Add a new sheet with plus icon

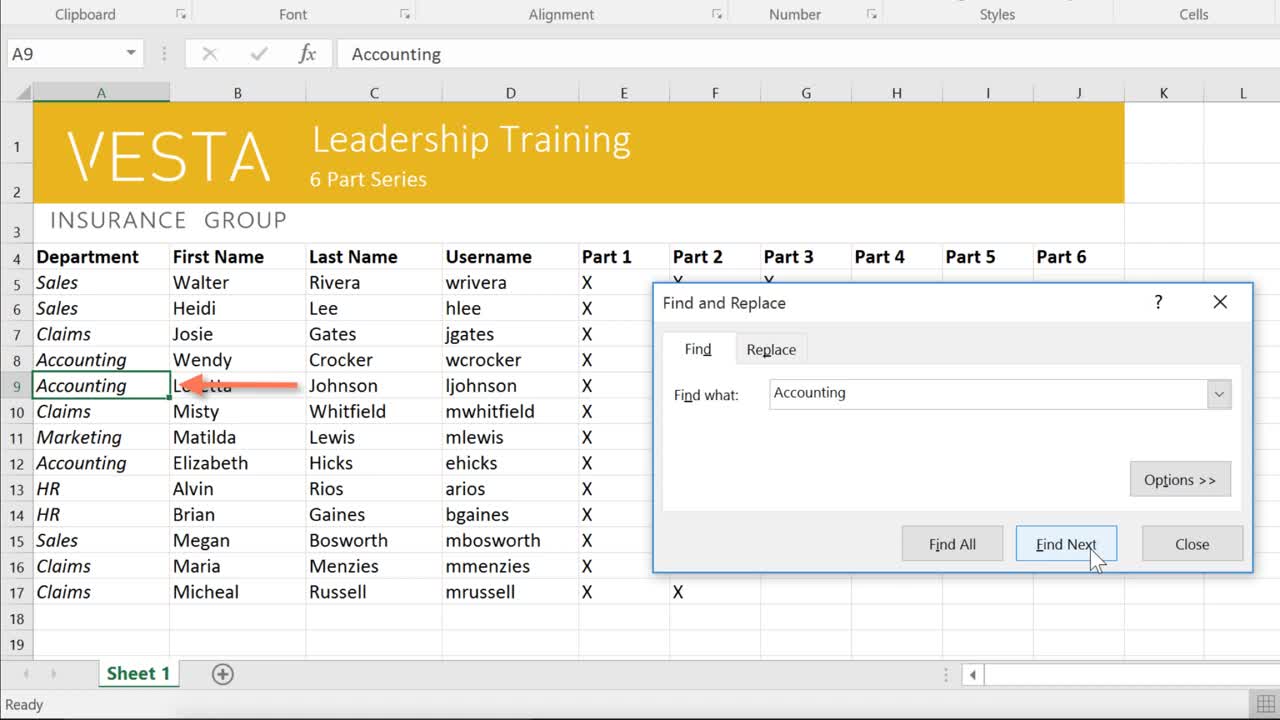pyautogui.click(x=223, y=674)
